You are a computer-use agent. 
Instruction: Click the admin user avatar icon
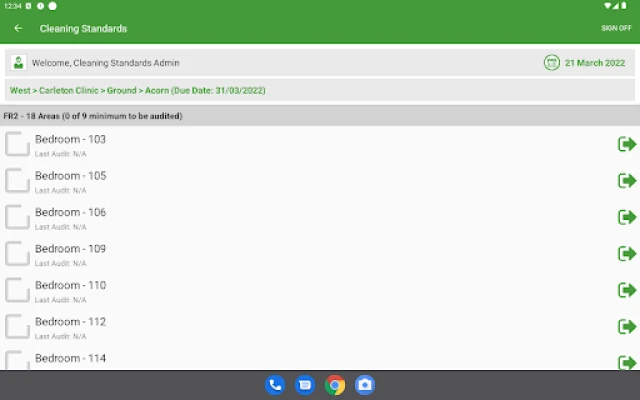pos(18,63)
